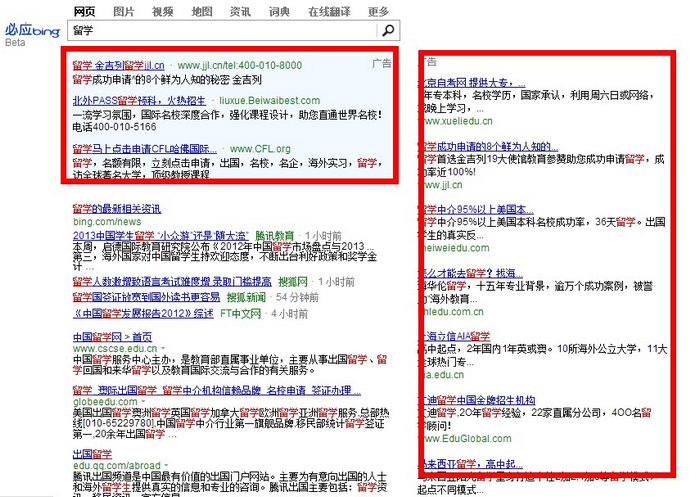This screenshot has width=700, height=497.
Task: Open news 2013中国学生留学 小众游 还是 随大流
Action: (x=161, y=236)
